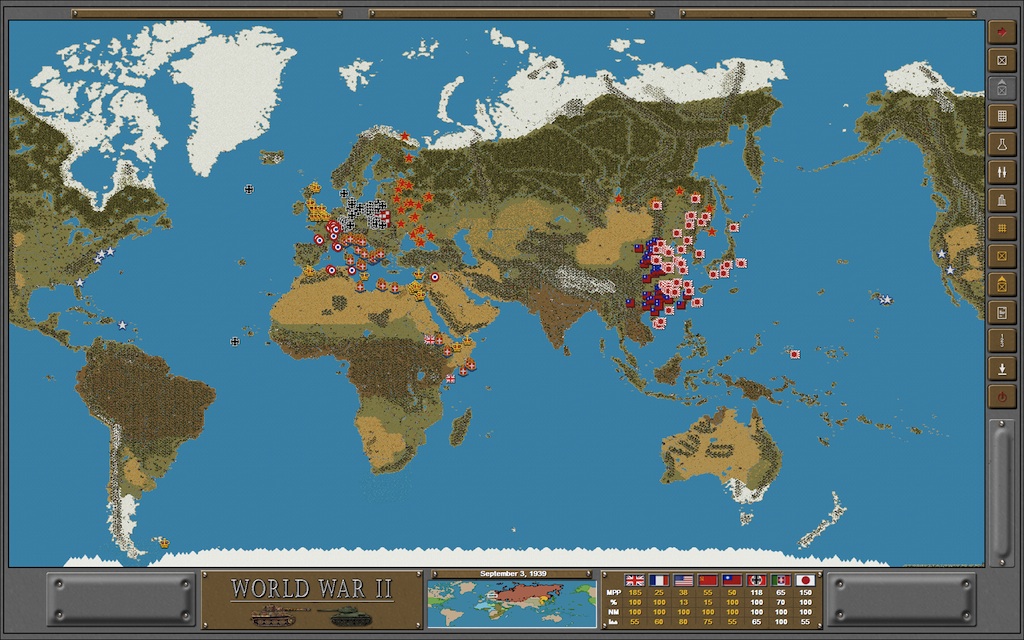
Task: Toggle the orange crossed-box unit display
Action: [x=1001, y=256]
